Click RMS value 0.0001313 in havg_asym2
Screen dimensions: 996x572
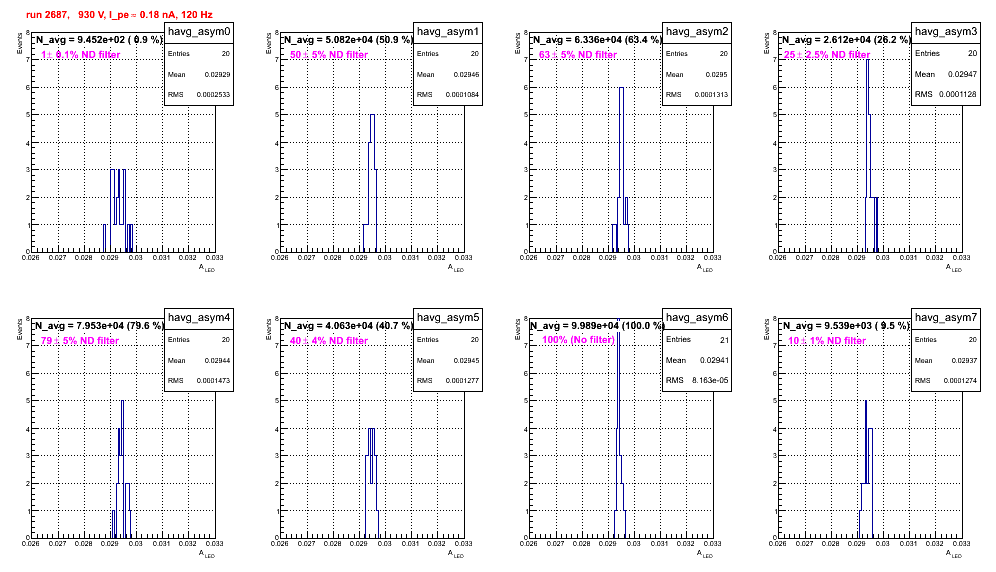[711, 95]
